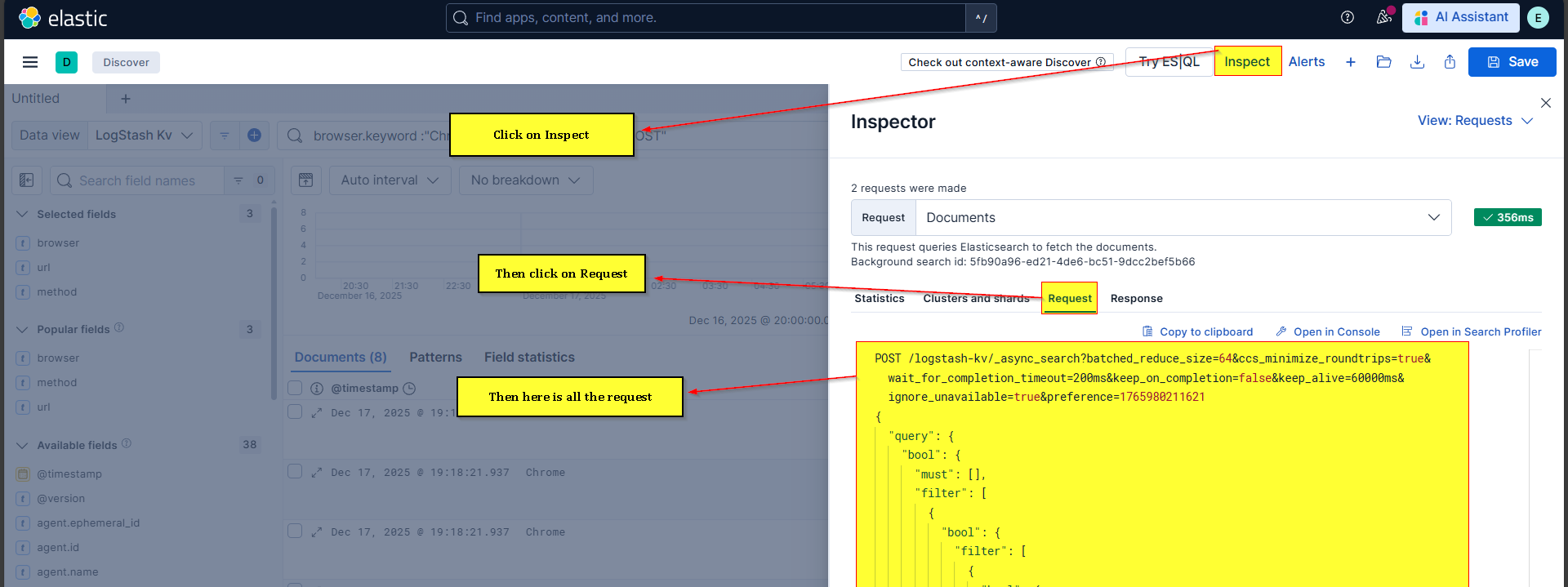Switch to the Response tab

[x=1136, y=299]
